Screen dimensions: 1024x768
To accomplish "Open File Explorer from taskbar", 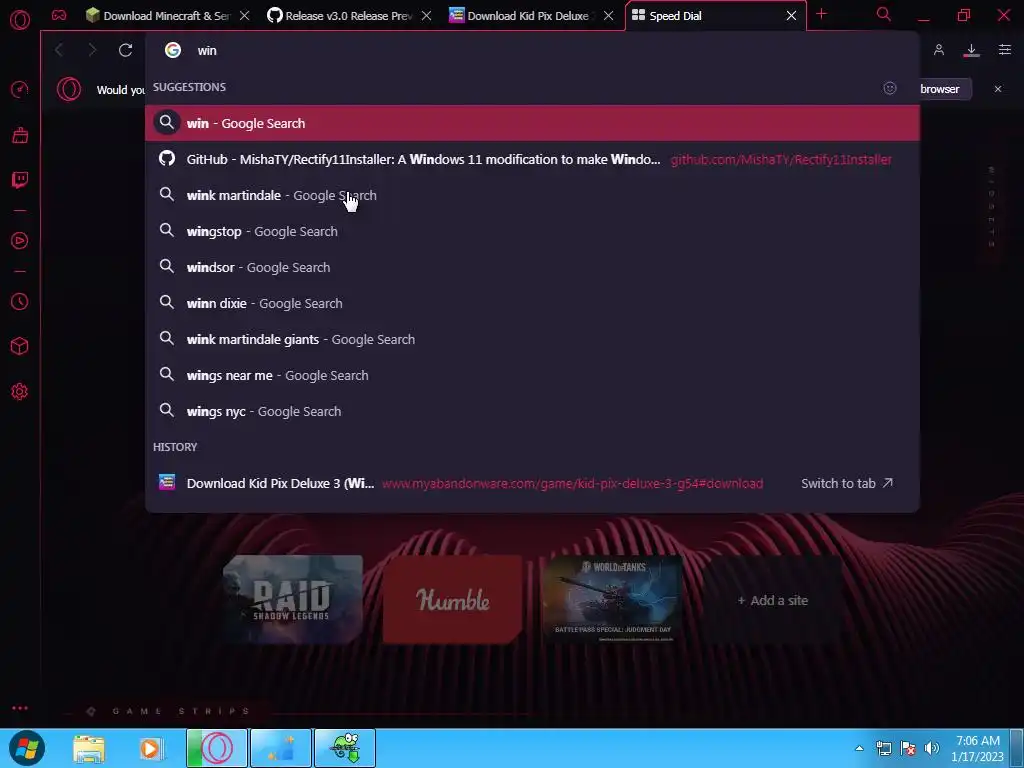I will 89,748.
